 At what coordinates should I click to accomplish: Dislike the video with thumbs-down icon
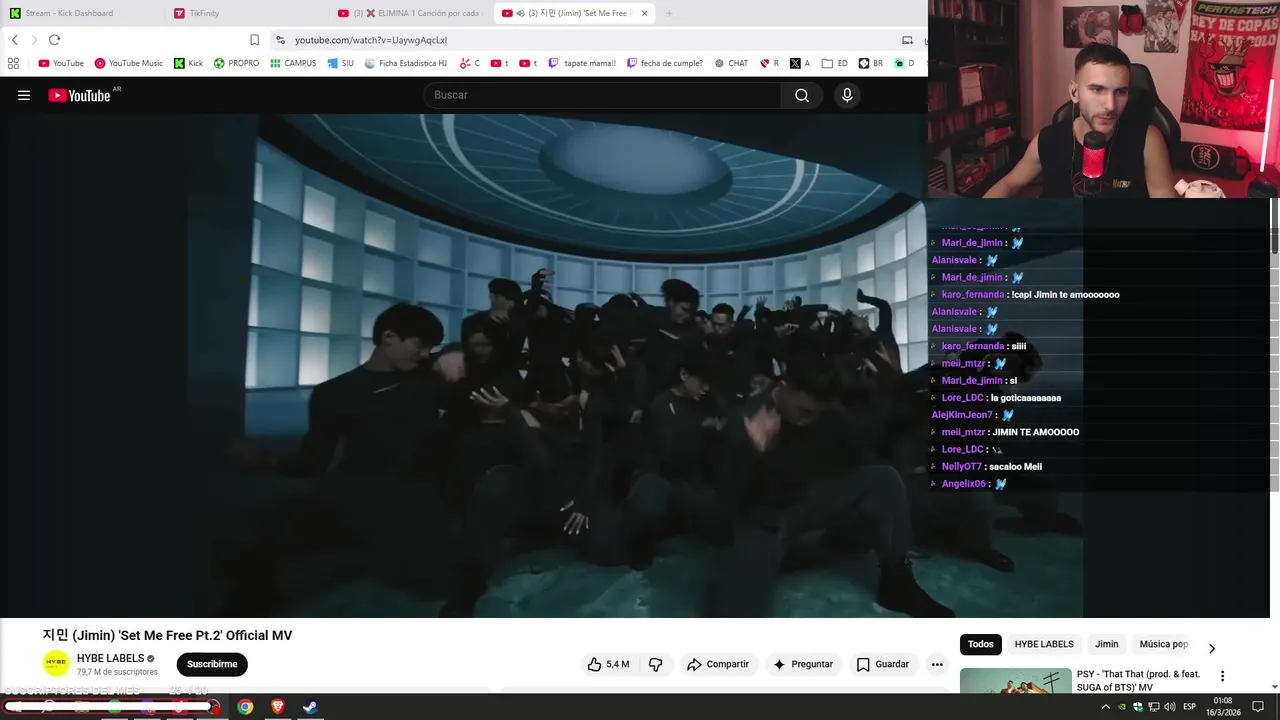point(656,664)
